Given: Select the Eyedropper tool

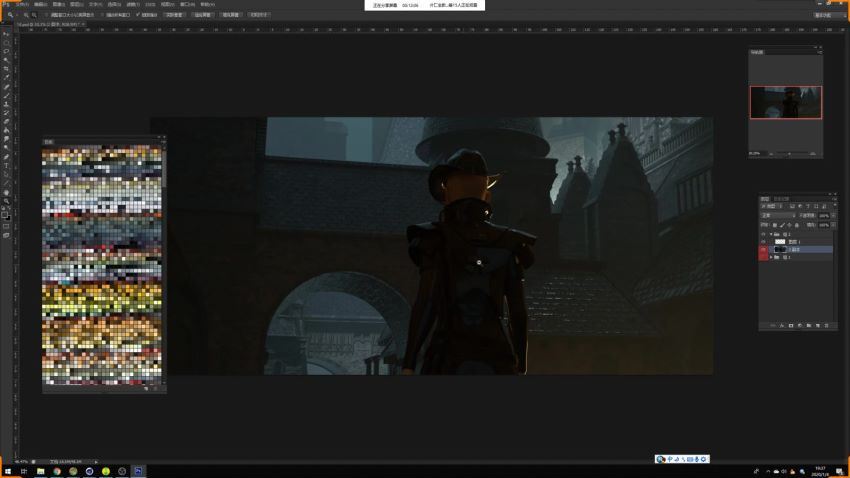Looking at the screenshot, I should tap(7, 77).
